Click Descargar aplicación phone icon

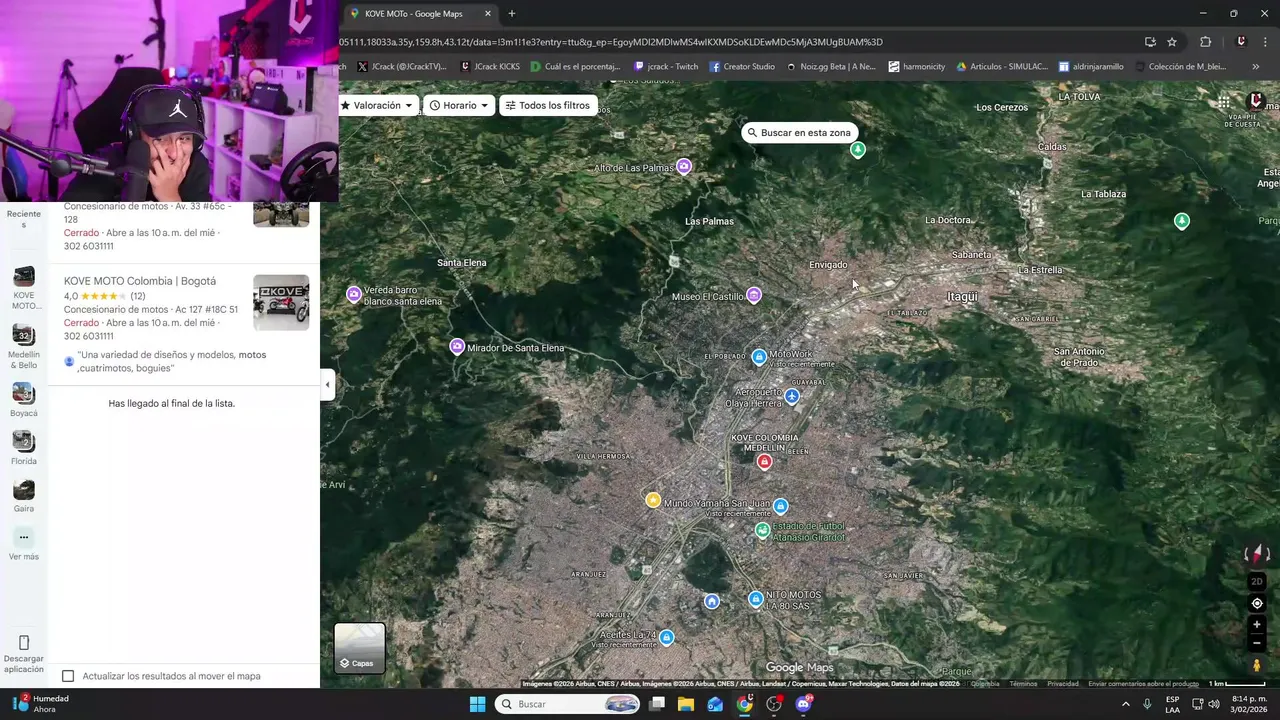[24, 642]
